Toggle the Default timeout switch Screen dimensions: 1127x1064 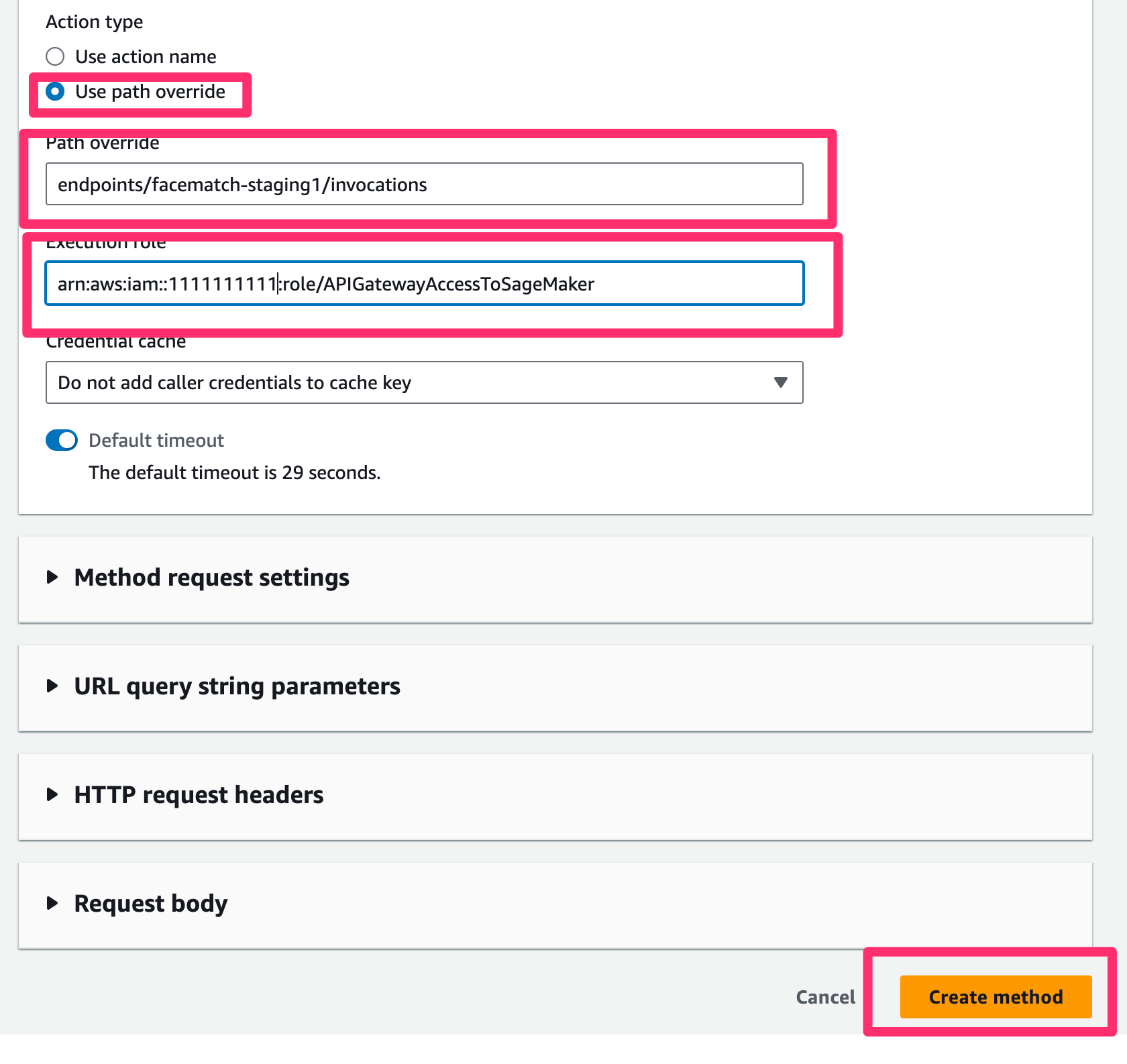(62, 440)
